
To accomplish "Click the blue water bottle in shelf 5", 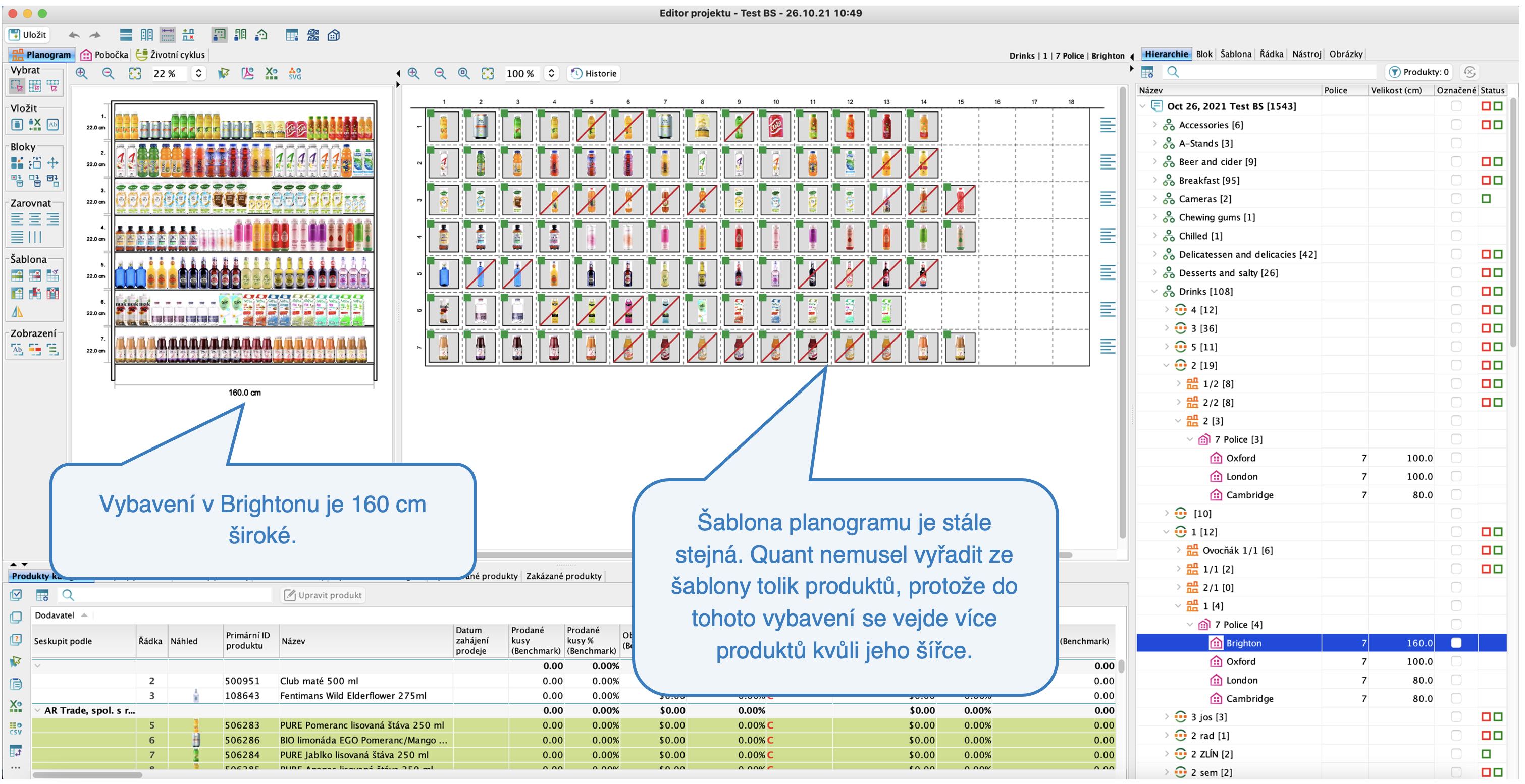I will point(443,273).
